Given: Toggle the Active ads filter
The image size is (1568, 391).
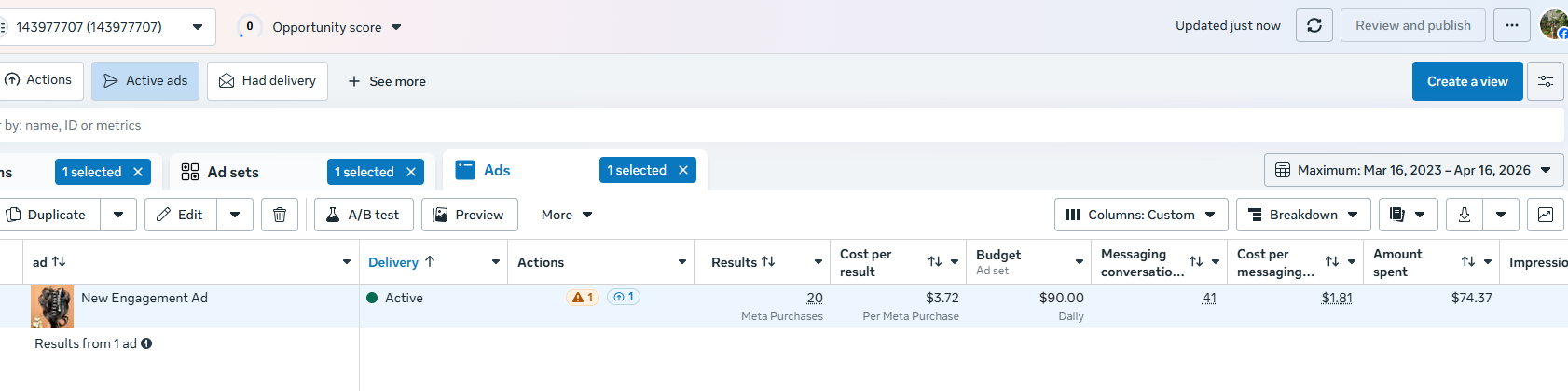Looking at the screenshot, I should tap(145, 81).
